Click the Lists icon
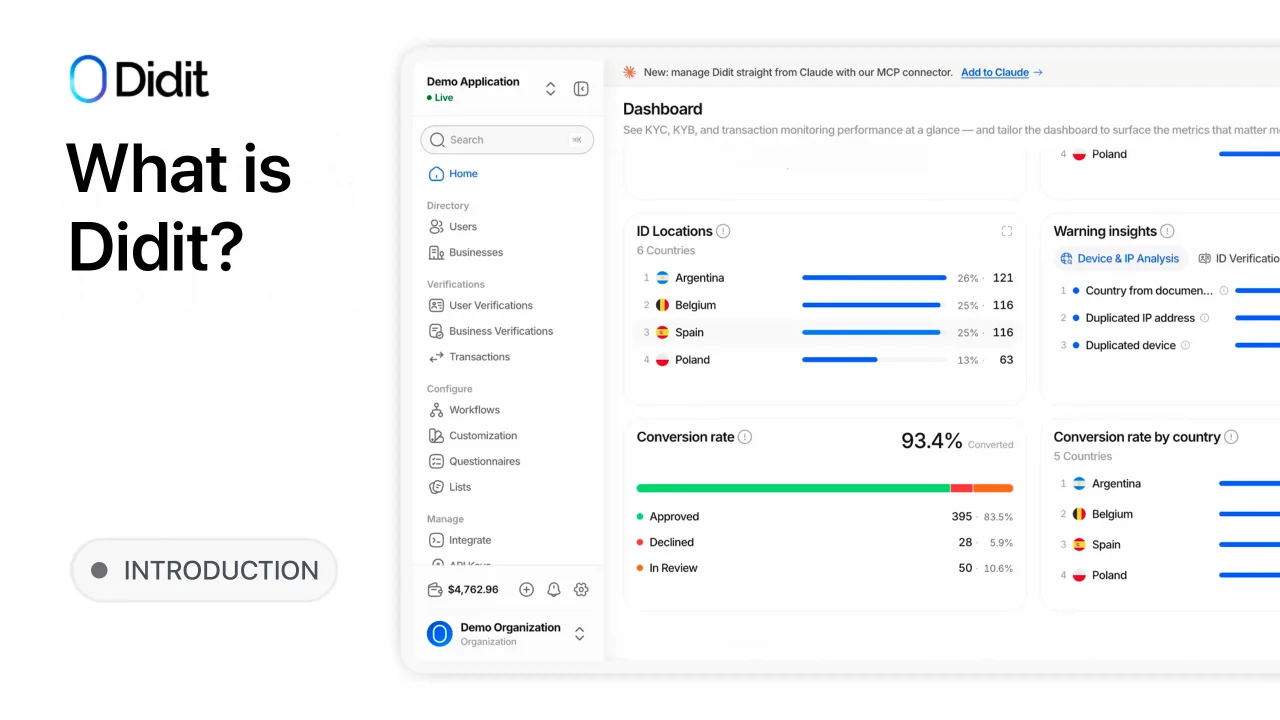 point(436,487)
